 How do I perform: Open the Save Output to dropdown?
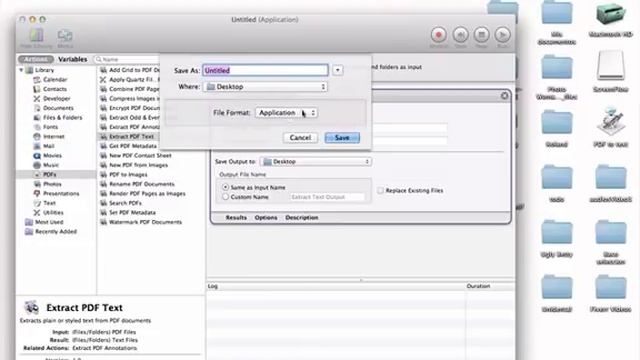point(316,162)
